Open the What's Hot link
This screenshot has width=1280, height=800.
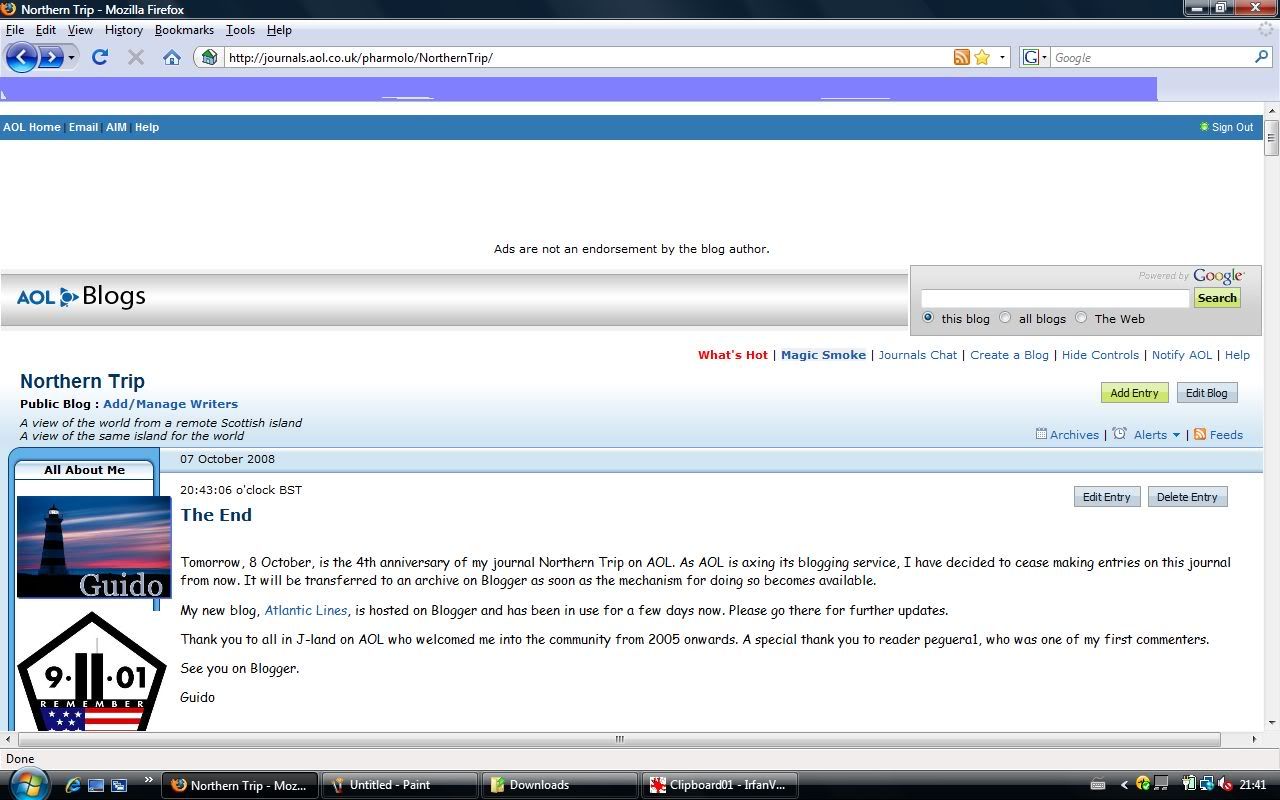[733, 355]
